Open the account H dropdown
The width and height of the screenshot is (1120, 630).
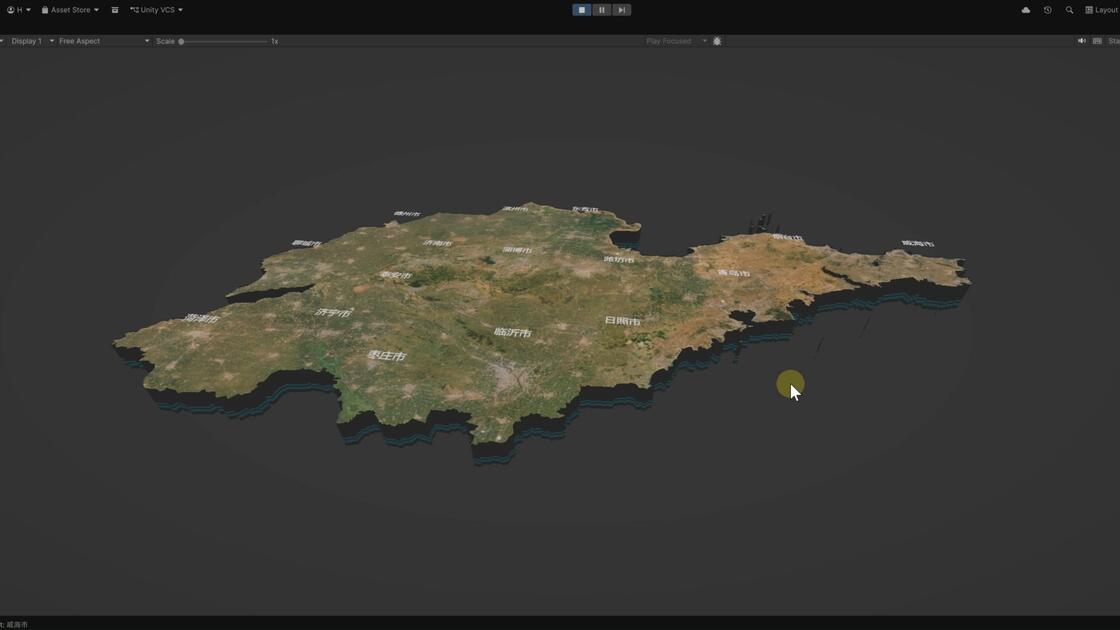19,10
